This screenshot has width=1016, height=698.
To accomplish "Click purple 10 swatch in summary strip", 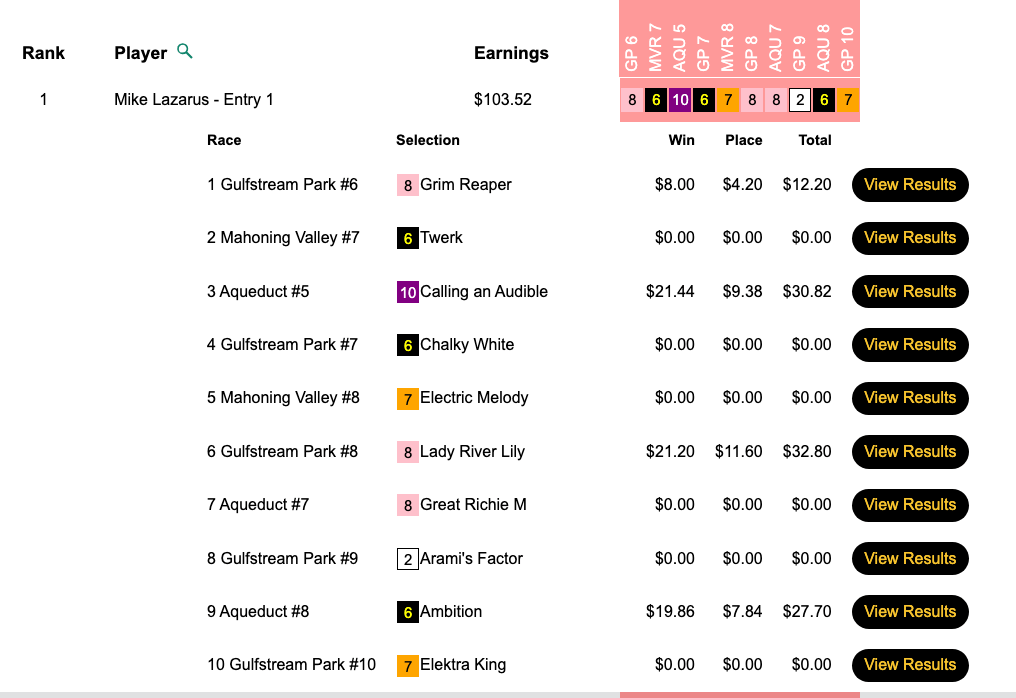I will [x=680, y=100].
